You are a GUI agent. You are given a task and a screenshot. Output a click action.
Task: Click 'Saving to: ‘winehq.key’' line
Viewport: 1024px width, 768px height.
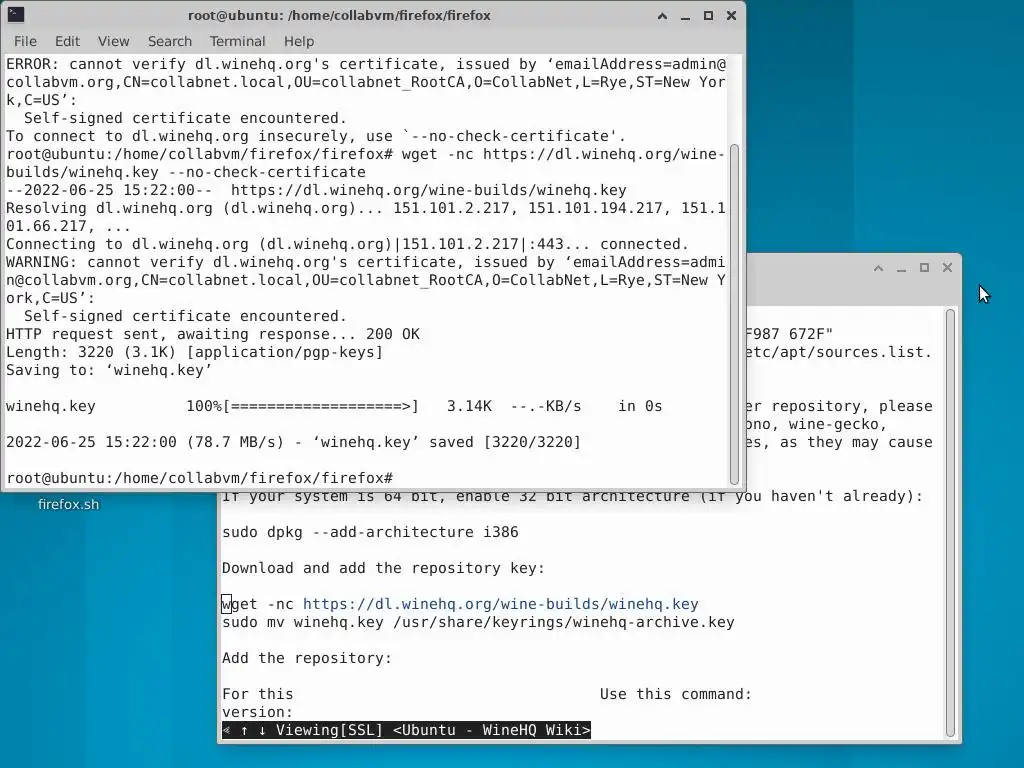109,370
